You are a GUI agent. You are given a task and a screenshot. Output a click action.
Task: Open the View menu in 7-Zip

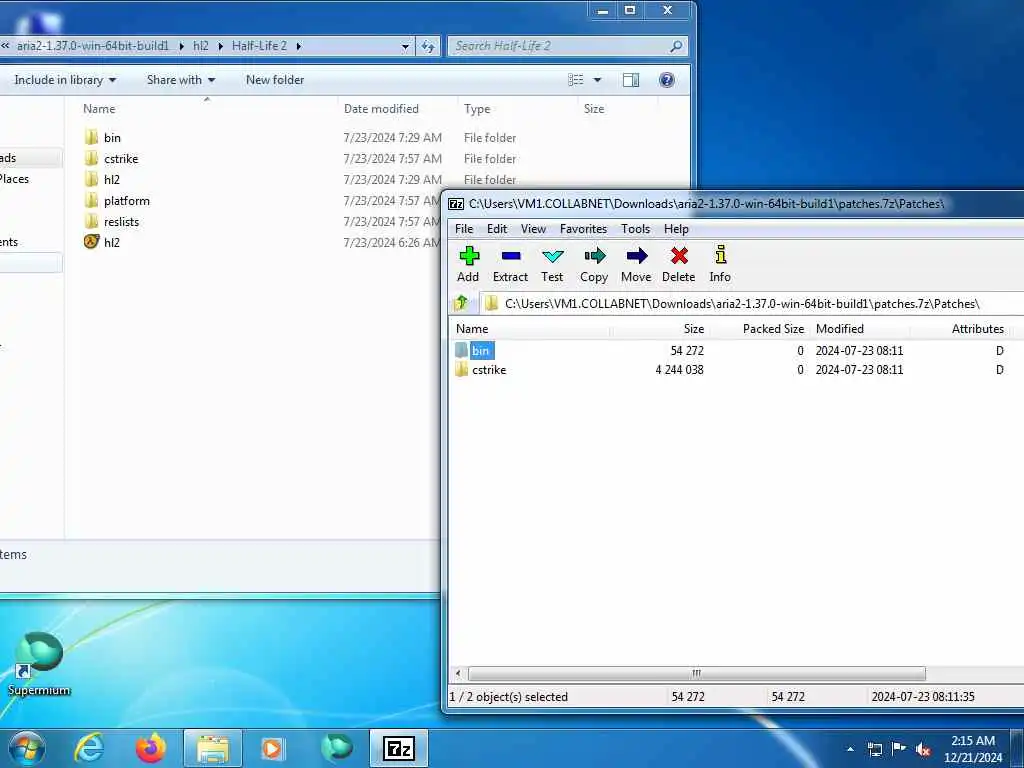pyautogui.click(x=533, y=229)
